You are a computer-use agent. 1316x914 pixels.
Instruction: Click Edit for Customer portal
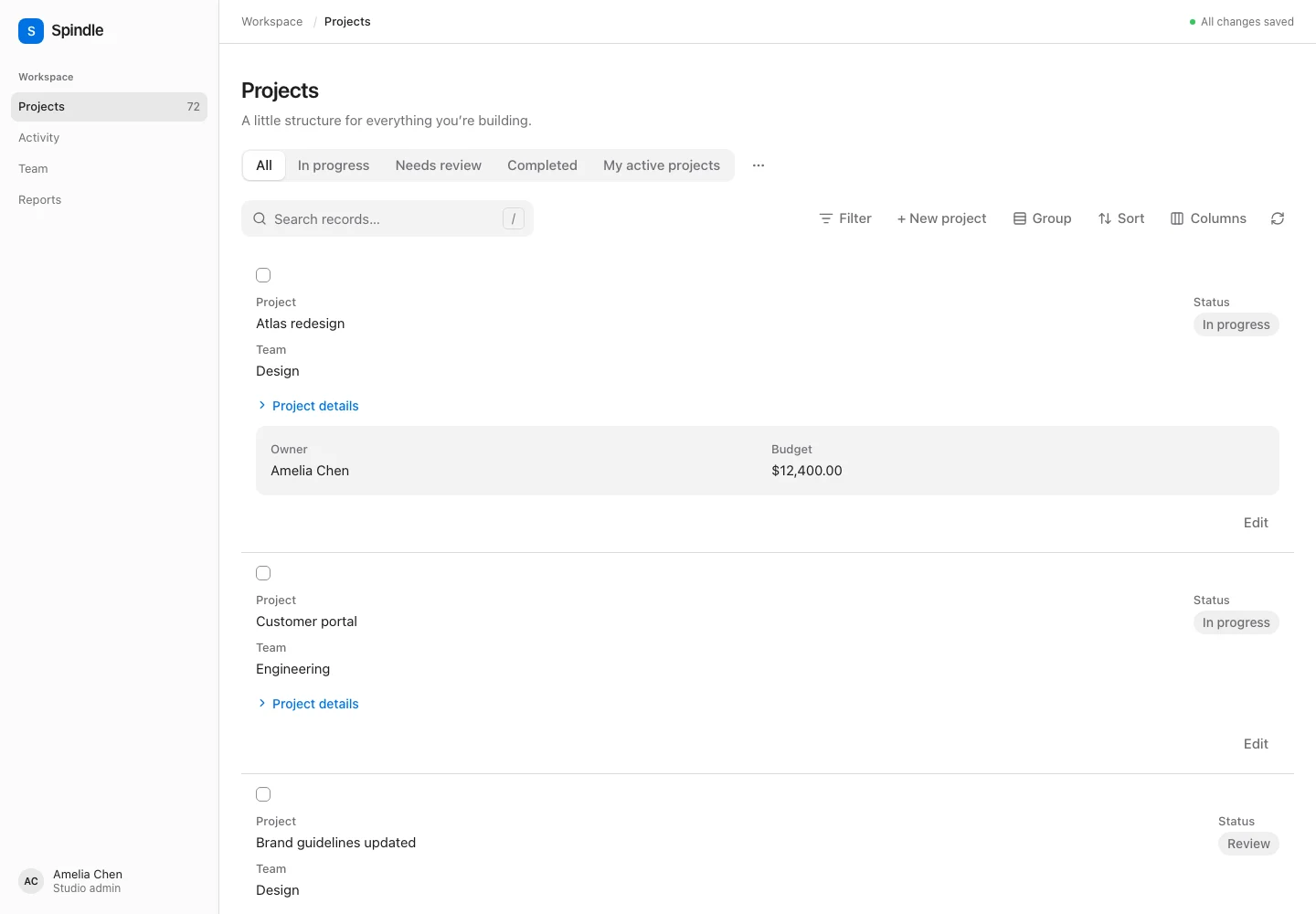pyautogui.click(x=1256, y=744)
